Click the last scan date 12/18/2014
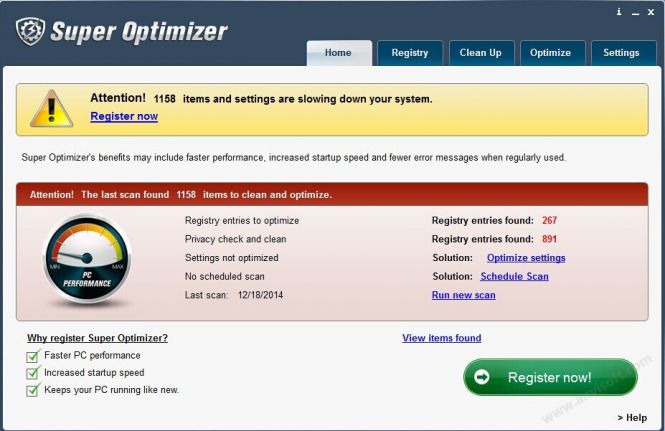The width and height of the screenshot is (665, 431). (x=260, y=295)
